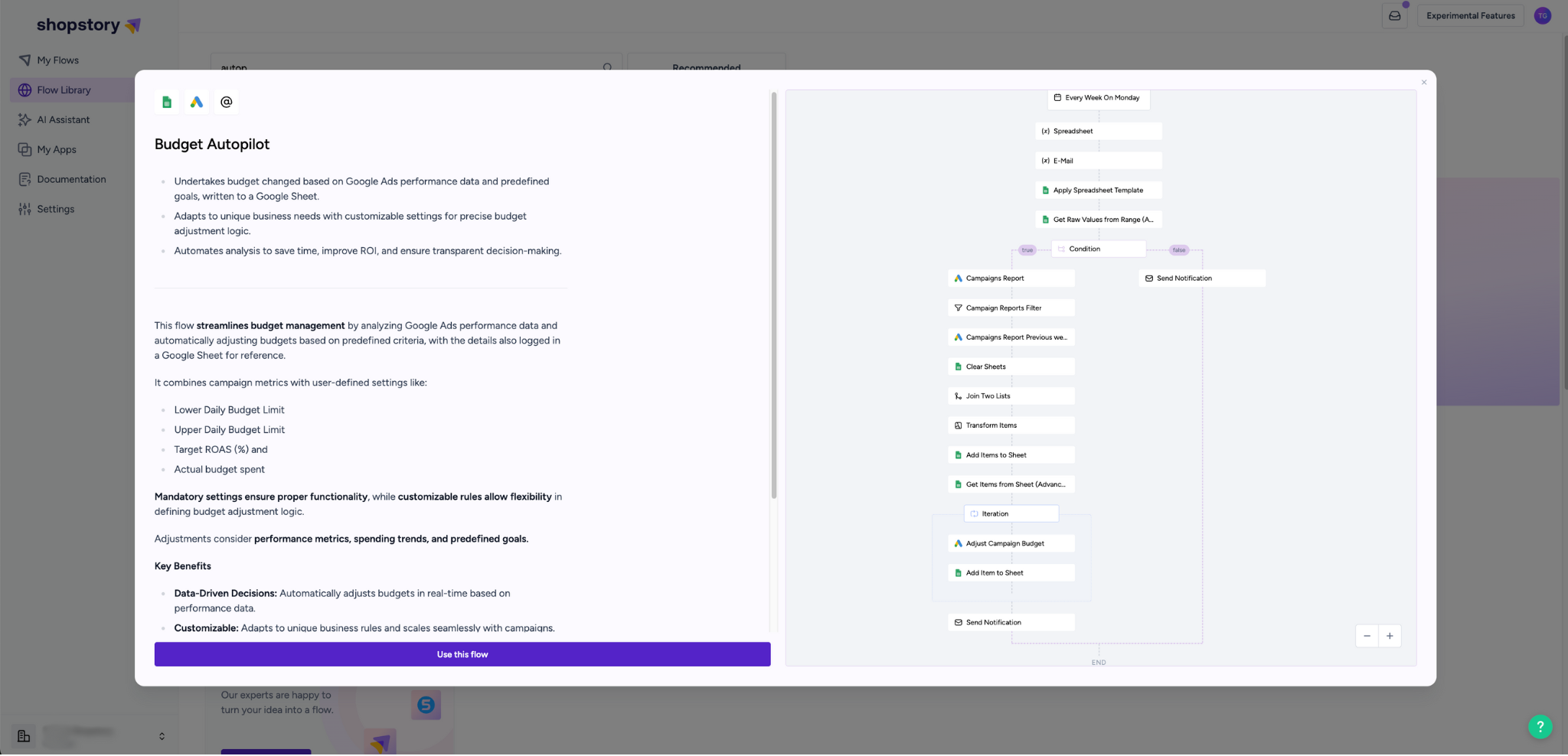This screenshot has width=1568, height=756.
Task: Click the Actual budget spent bullet
Action: point(219,471)
